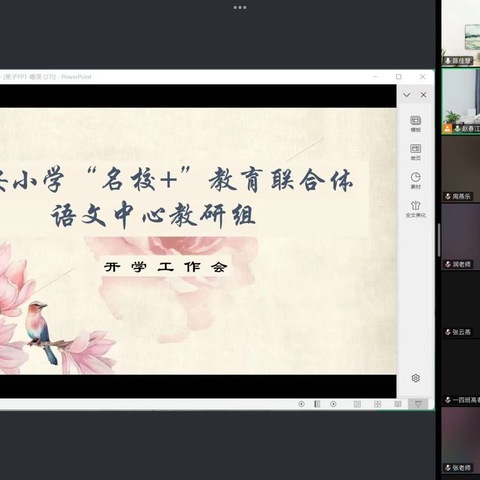Open the three-dots menu above the shared screen
Screen dimensions: 480x480
(240, 7)
